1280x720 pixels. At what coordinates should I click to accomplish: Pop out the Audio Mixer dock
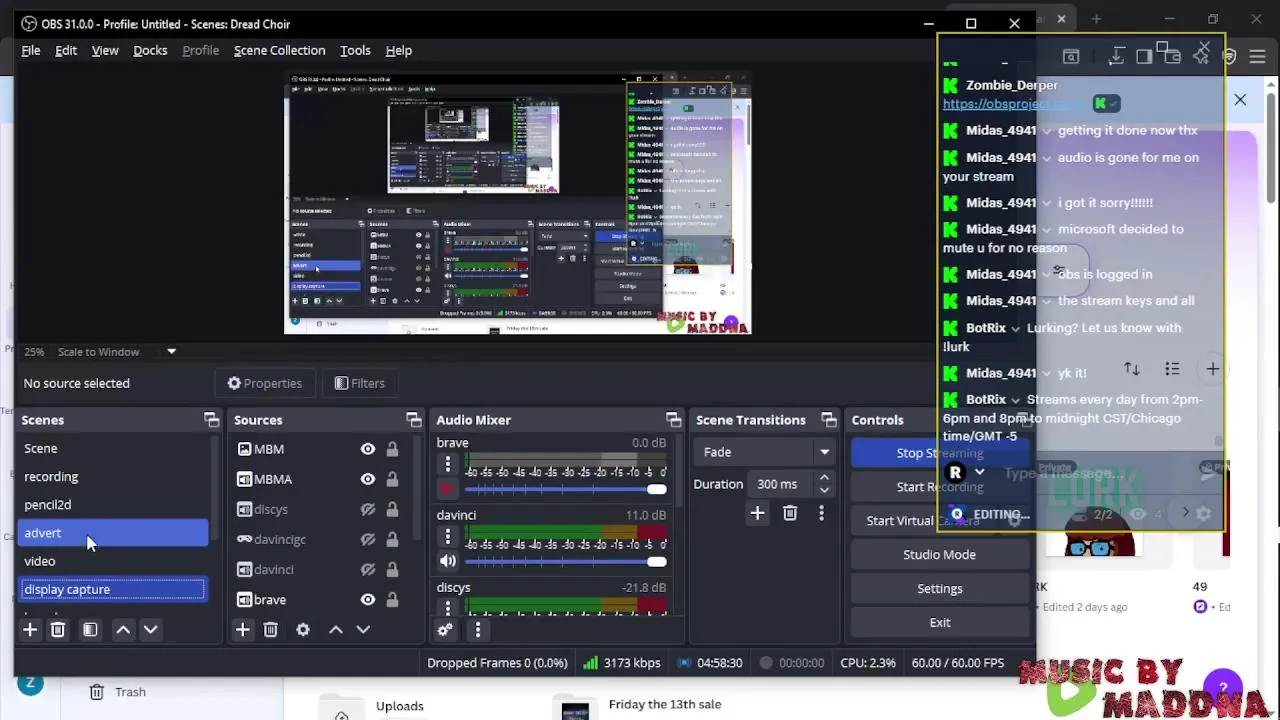(674, 420)
